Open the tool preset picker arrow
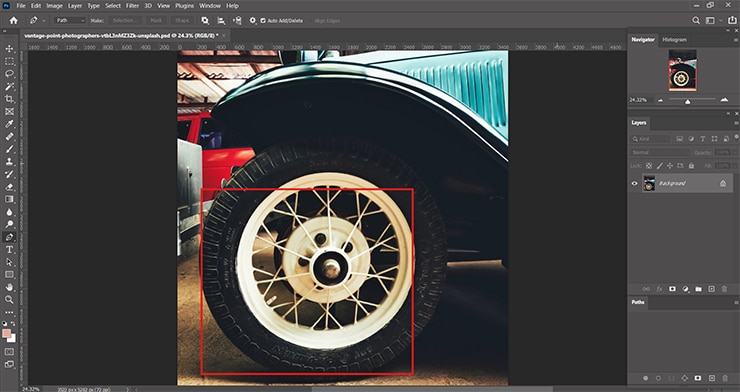Screen dimensions: 740x392 click(x=44, y=20)
